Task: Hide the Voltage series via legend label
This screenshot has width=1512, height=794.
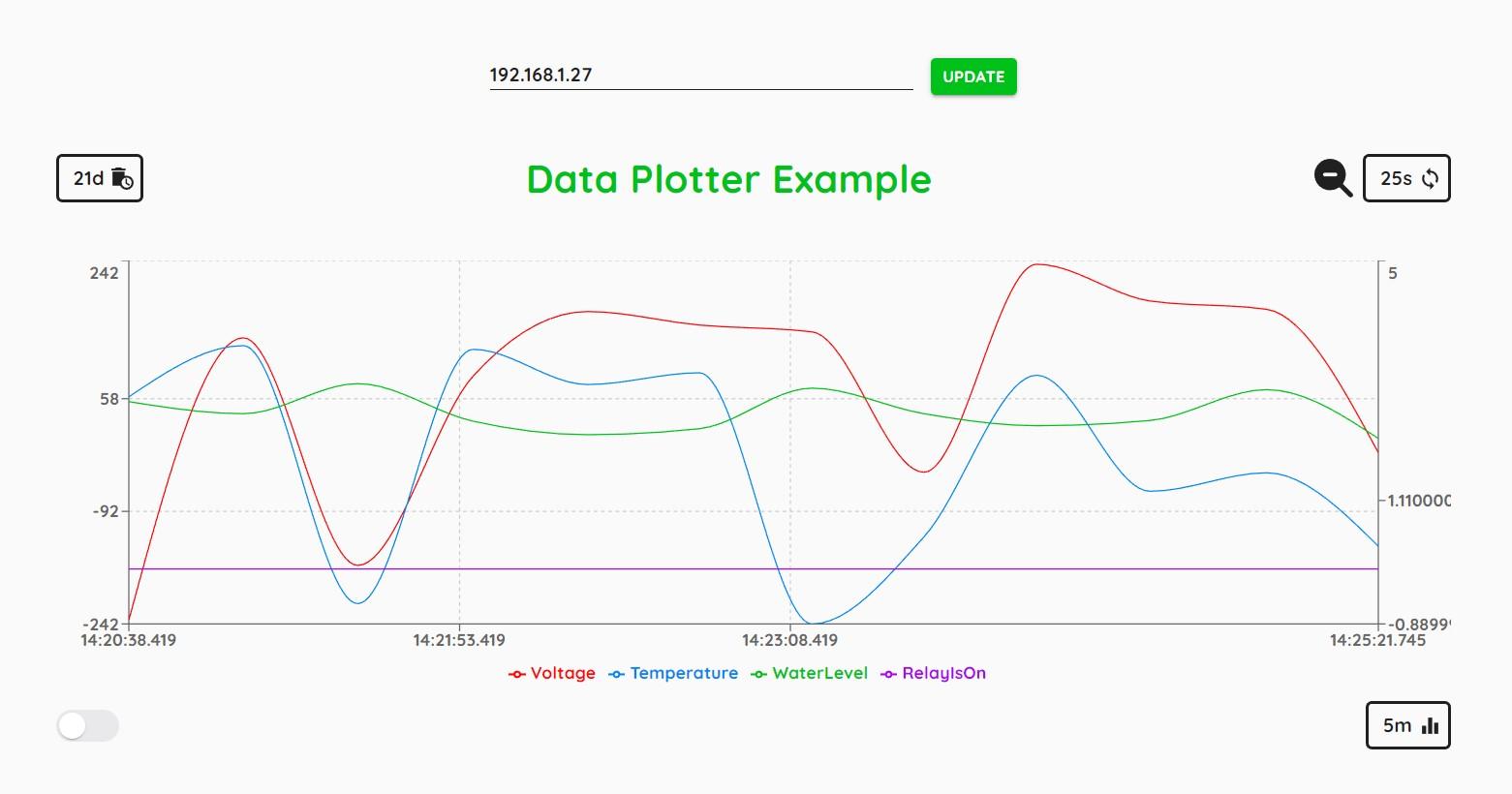Action: (563, 673)
